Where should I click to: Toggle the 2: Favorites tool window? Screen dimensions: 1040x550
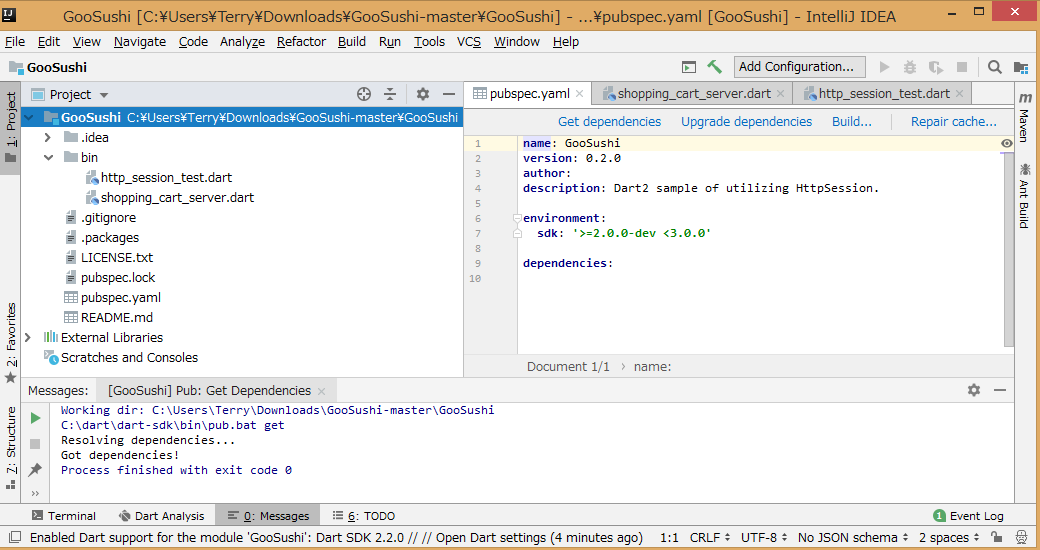pyautogui.click(x=11, y=342)
